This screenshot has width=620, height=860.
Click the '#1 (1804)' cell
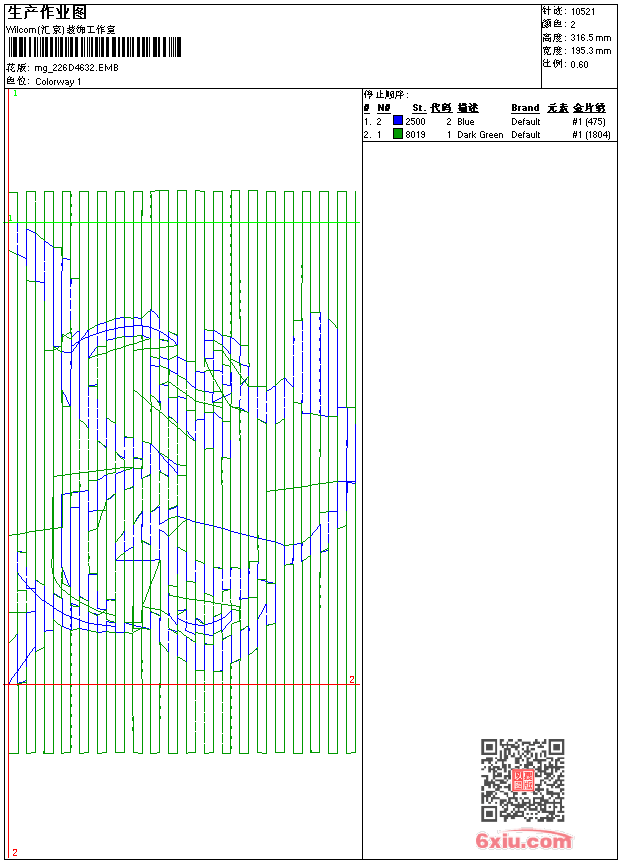pos(591,134)
